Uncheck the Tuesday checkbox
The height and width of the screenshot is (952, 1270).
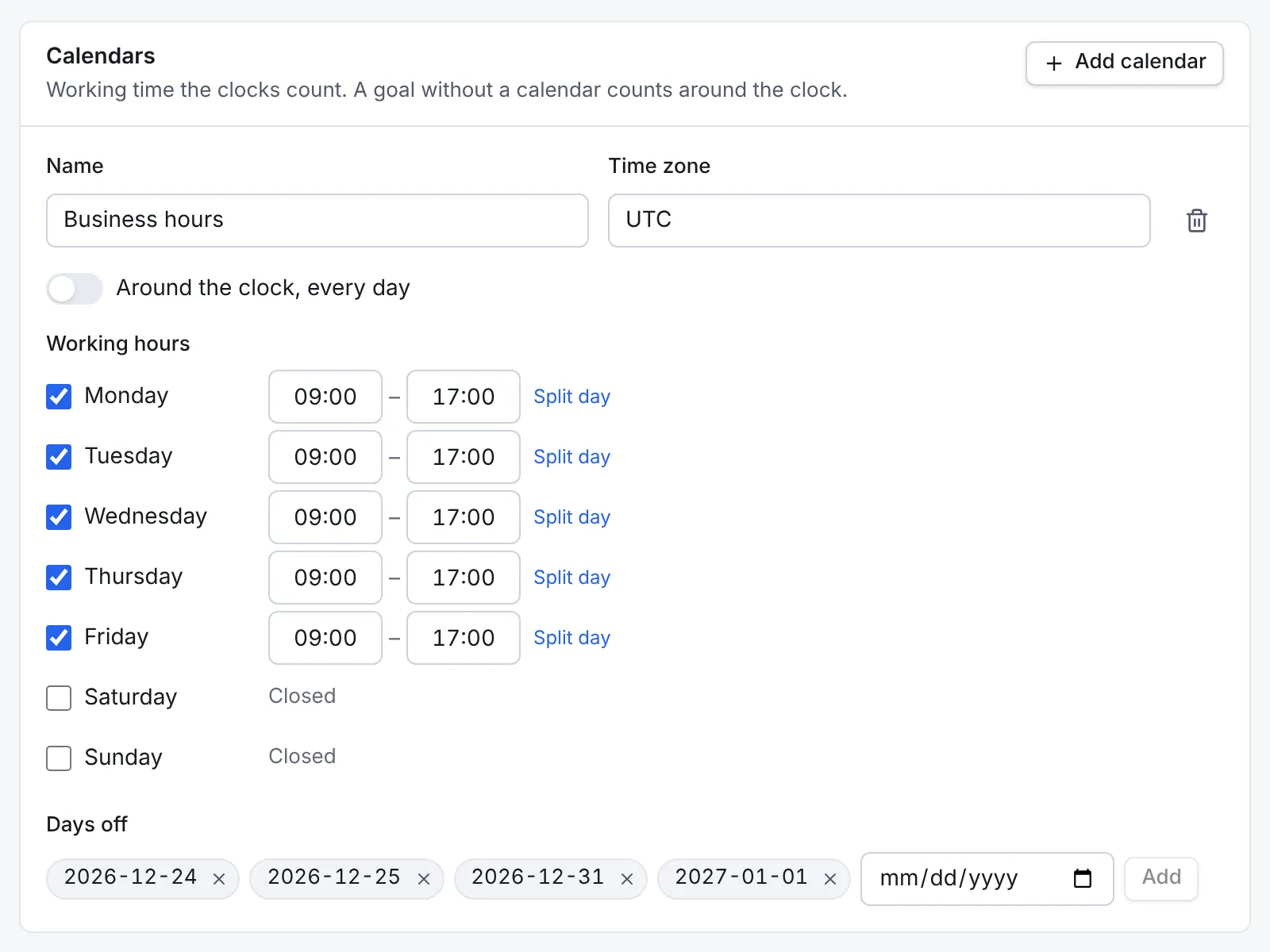point(59,457)
